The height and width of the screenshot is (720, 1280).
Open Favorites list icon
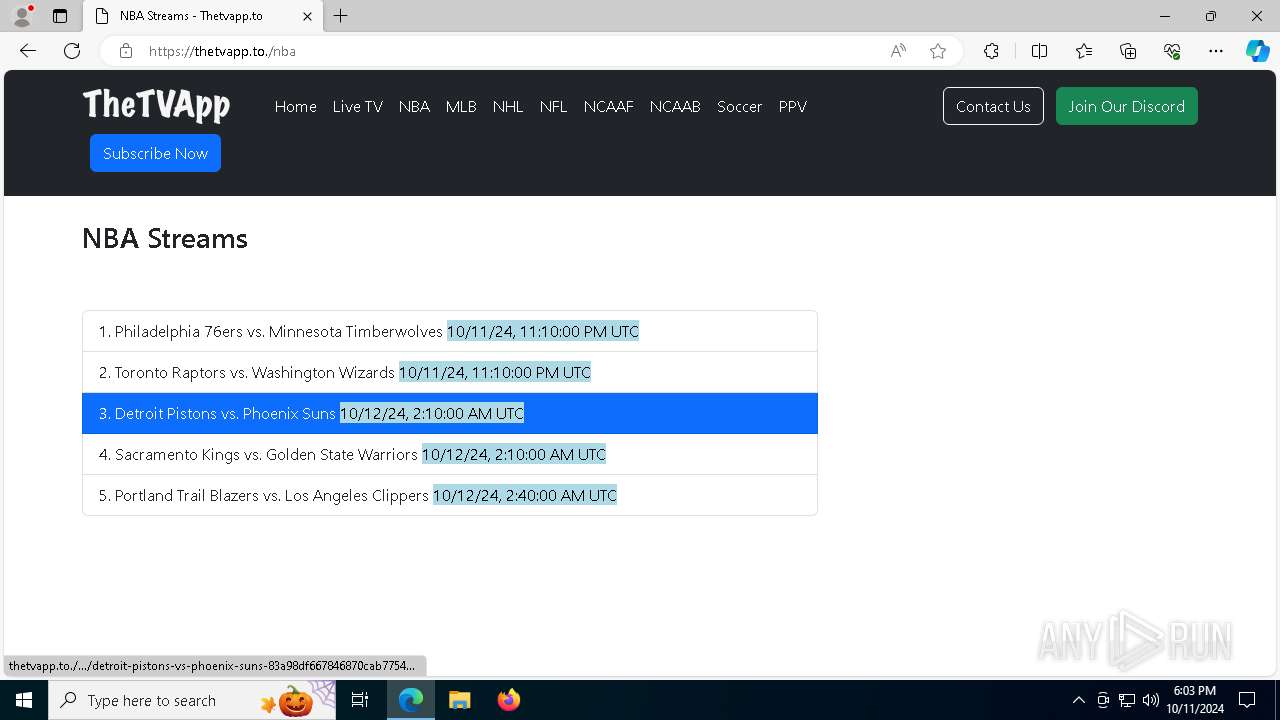pos(1084,51)
